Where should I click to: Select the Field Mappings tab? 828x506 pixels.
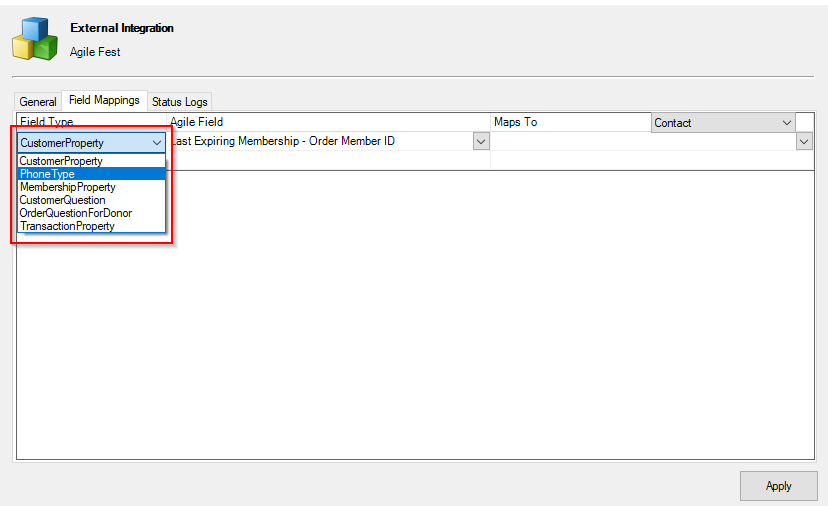[x=104, y=100]
